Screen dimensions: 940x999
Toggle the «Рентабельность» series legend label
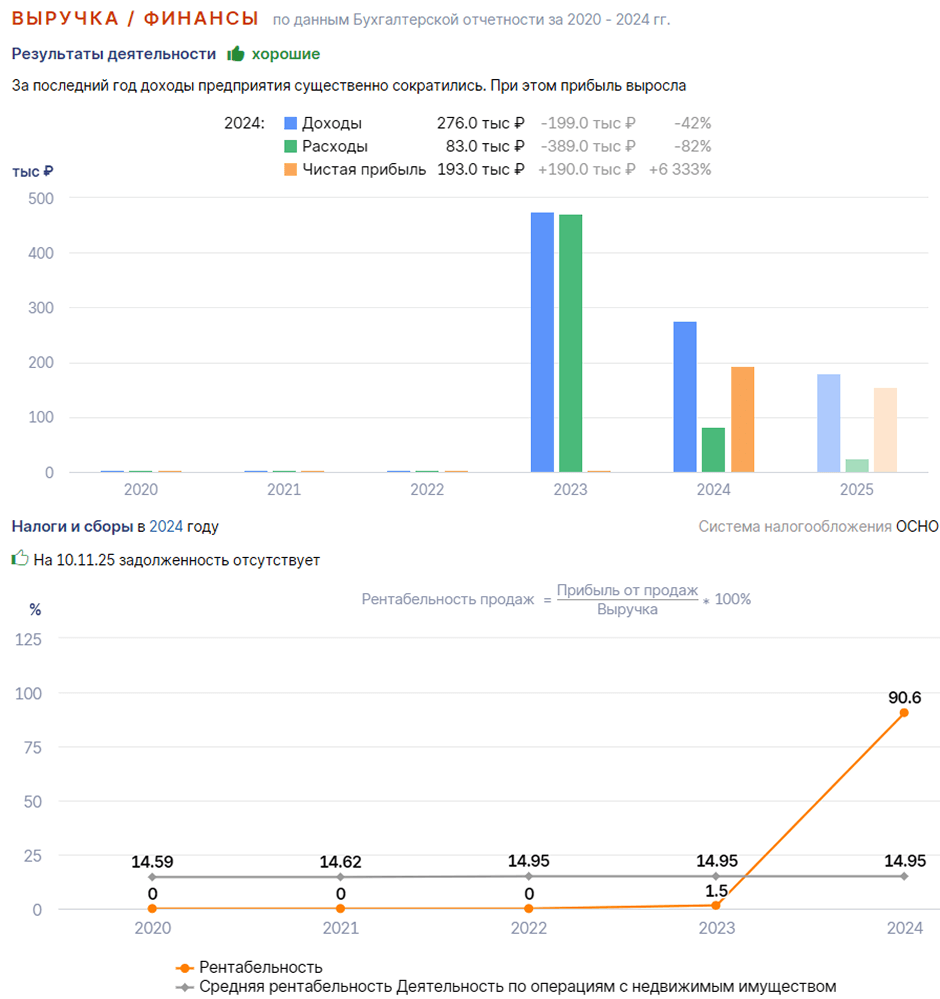[261, 968]
